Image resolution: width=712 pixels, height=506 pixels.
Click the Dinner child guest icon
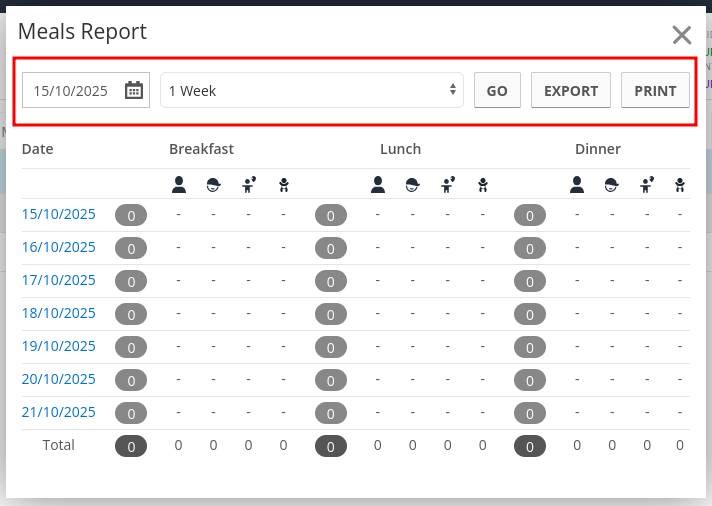click(x=612, y=184)
